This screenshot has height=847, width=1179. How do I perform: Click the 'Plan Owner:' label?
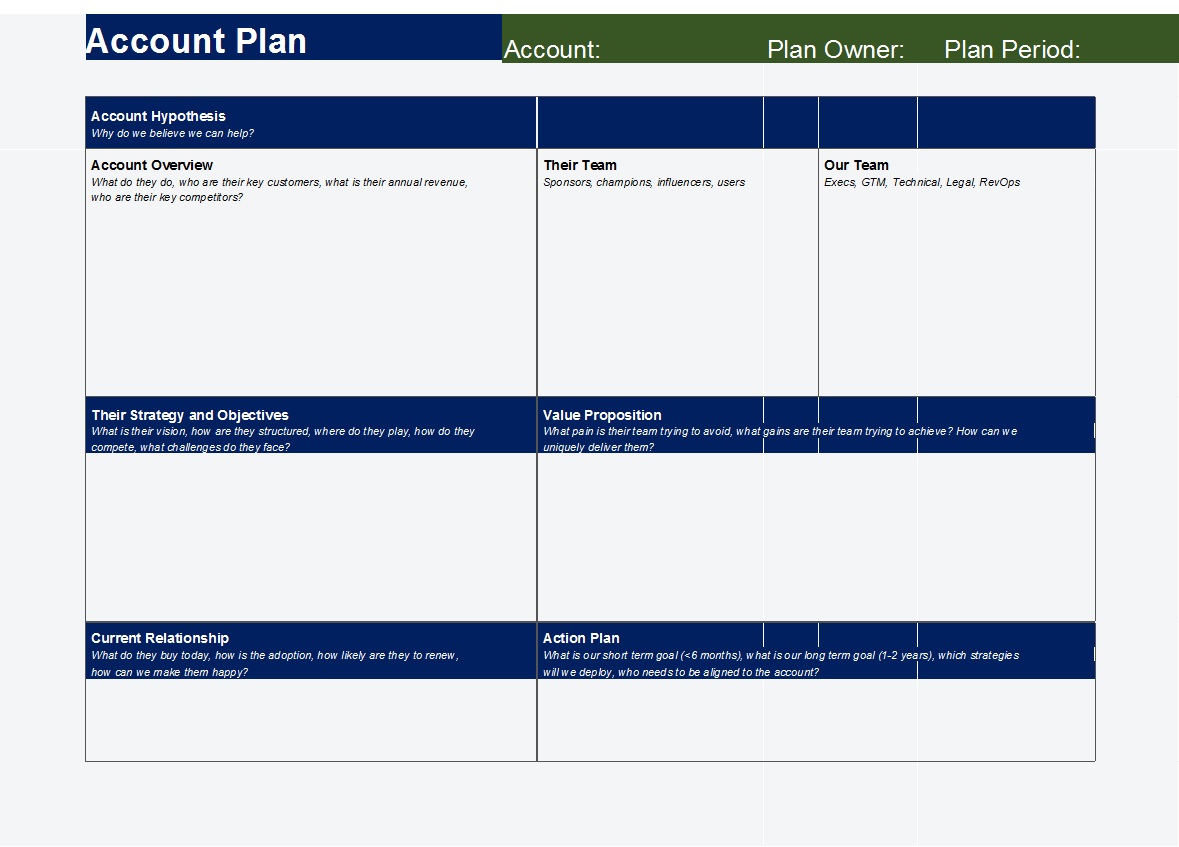click(835, 50)
